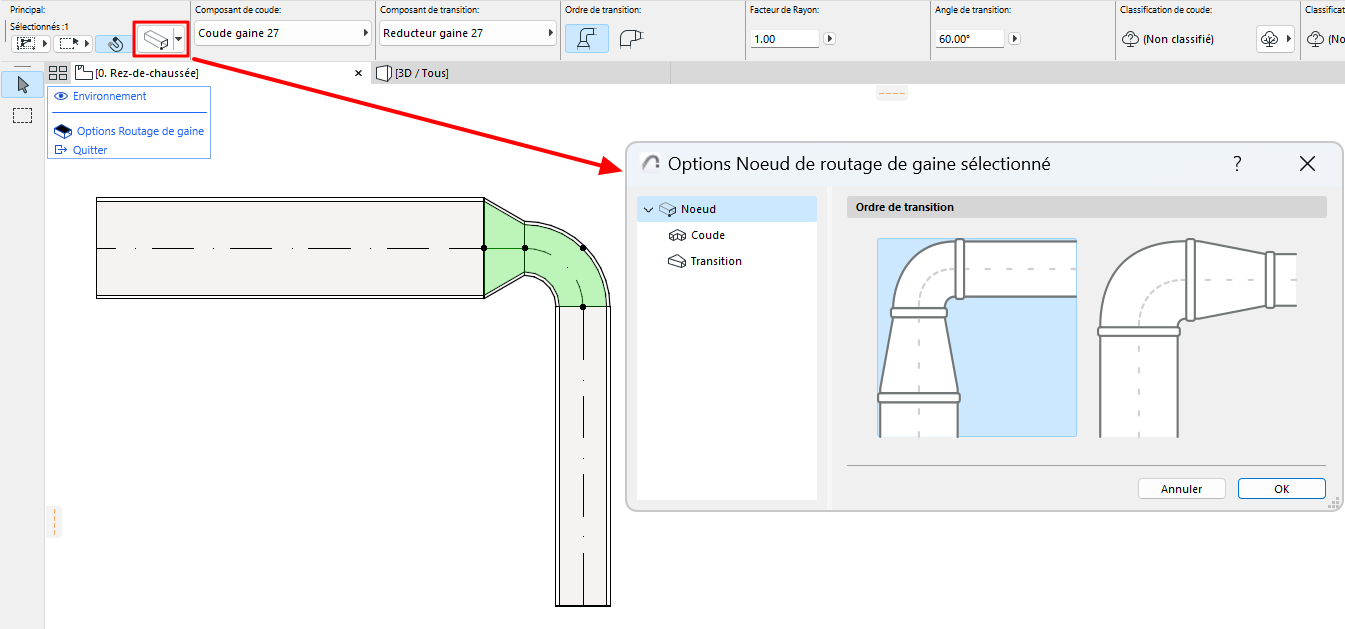Confirm dialog with OK button

pos(1282,489)
